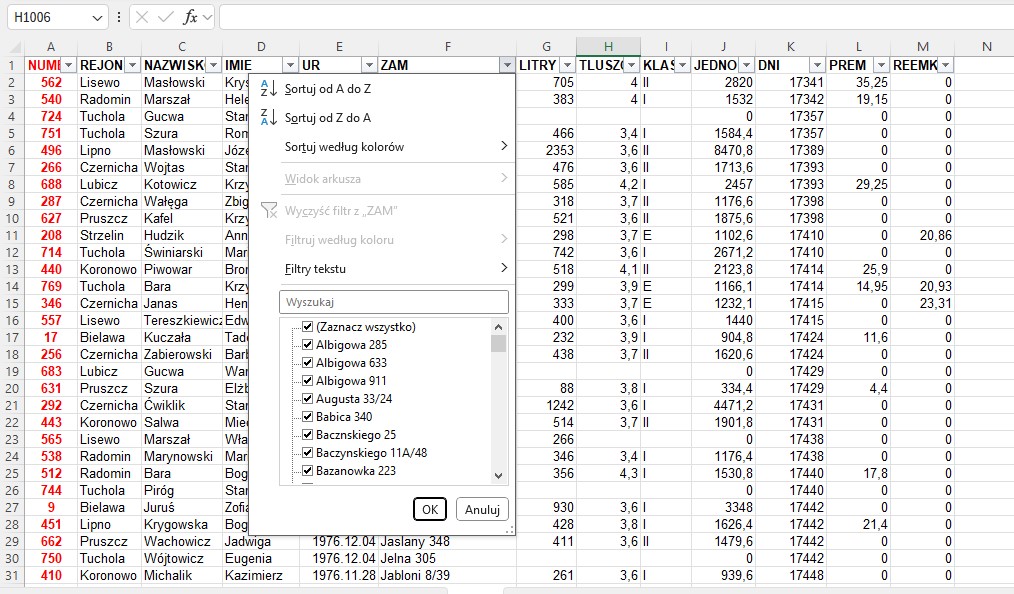This screenshot has width=1014, height=594.
Task: Uncheck the Albigowa 633 checkbox
Action: (x=308, y=363)
